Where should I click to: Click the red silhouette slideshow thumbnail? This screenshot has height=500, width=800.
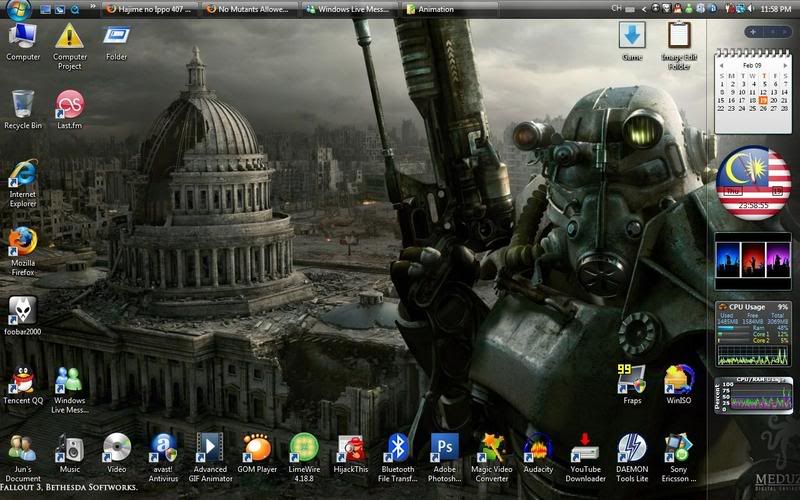point(753,260)
